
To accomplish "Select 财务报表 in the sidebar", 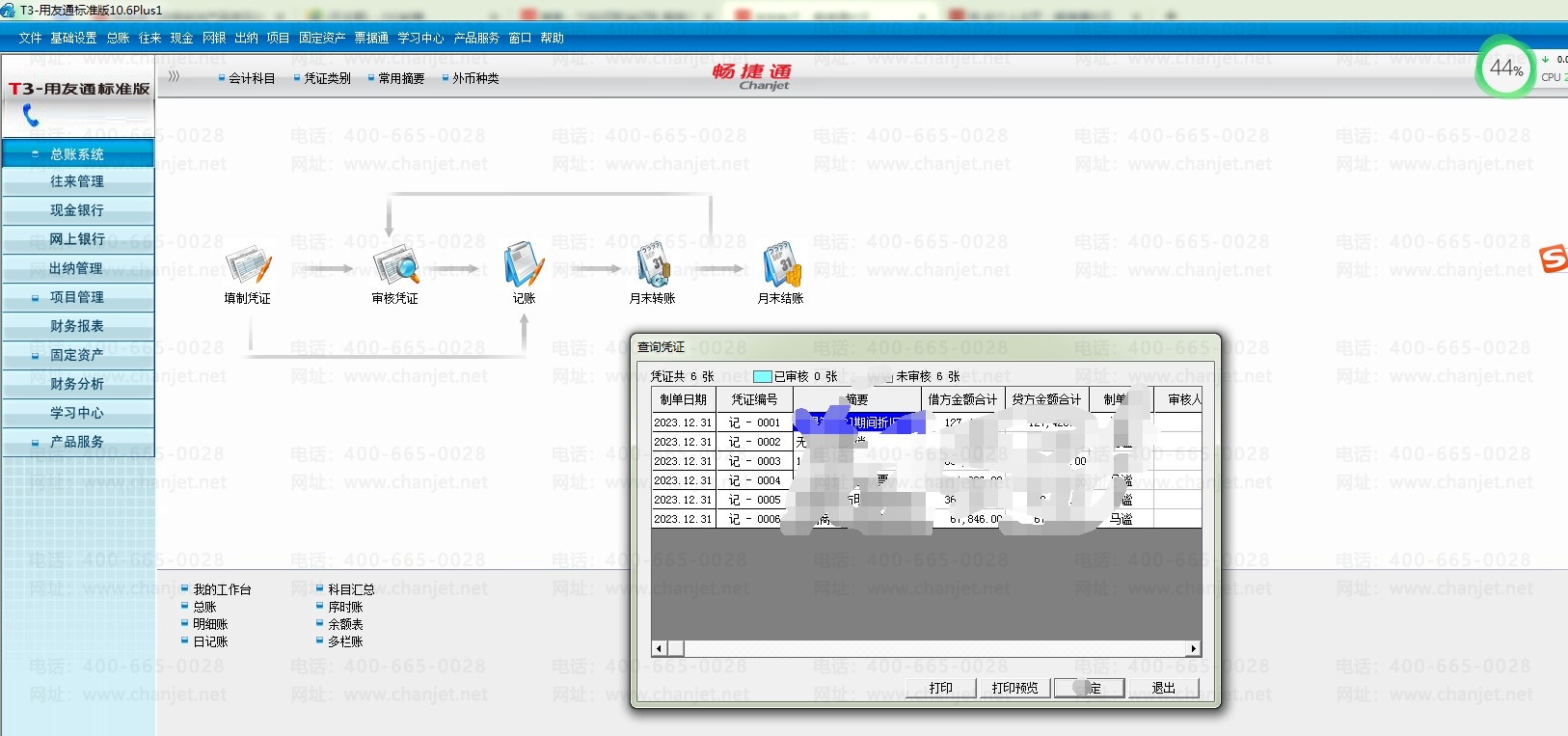I will point(77,326).
